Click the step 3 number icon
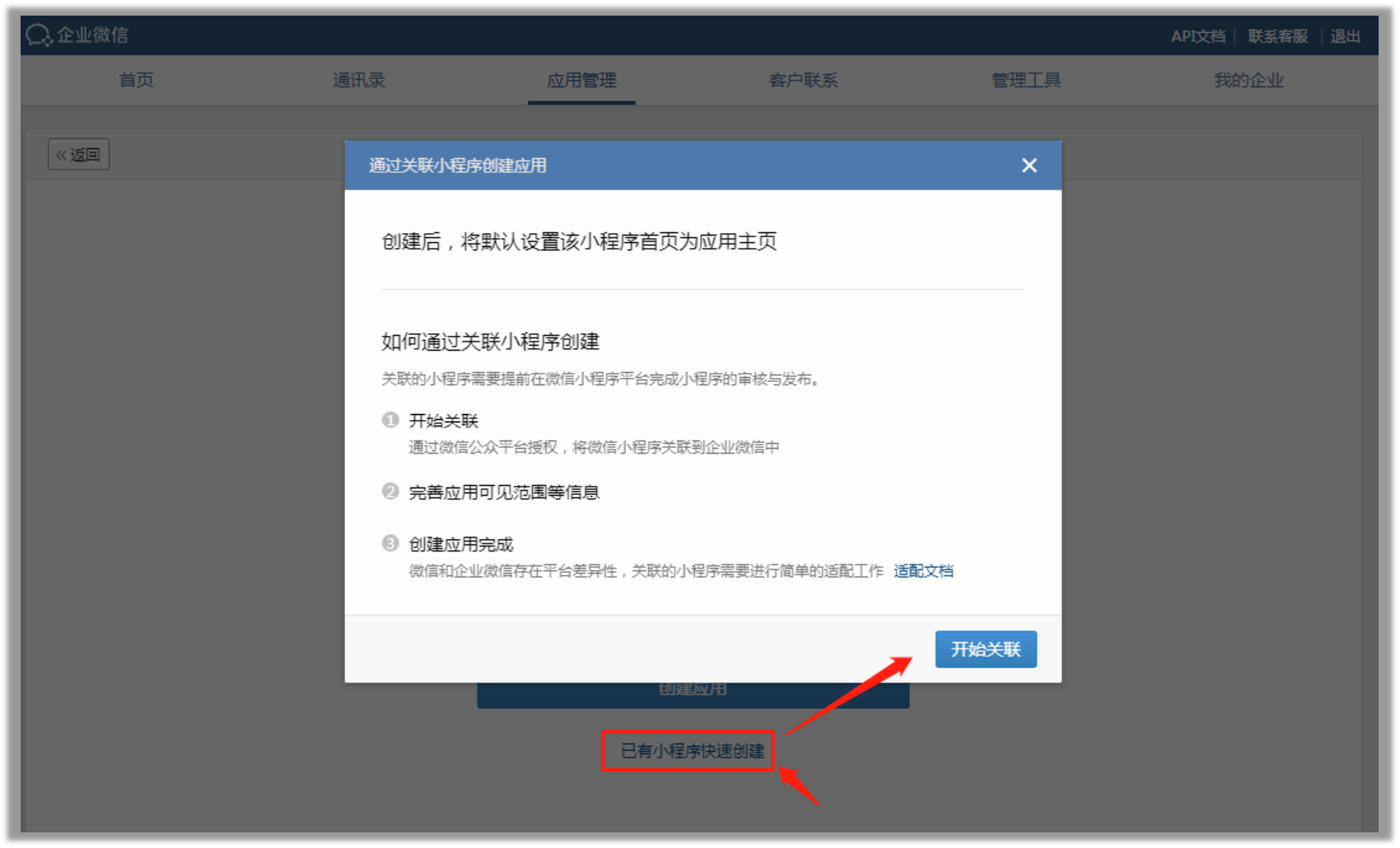The width and height of the screenshot is (1400, 848). (x=390, y=543)
